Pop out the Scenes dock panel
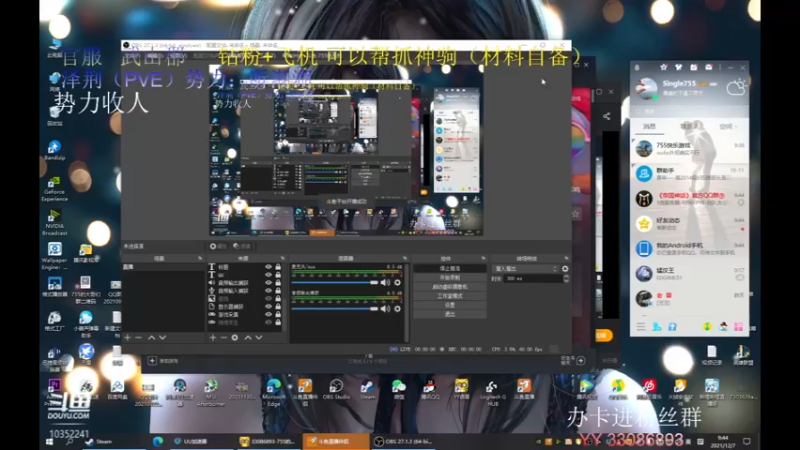 click(x=199, y=259)
